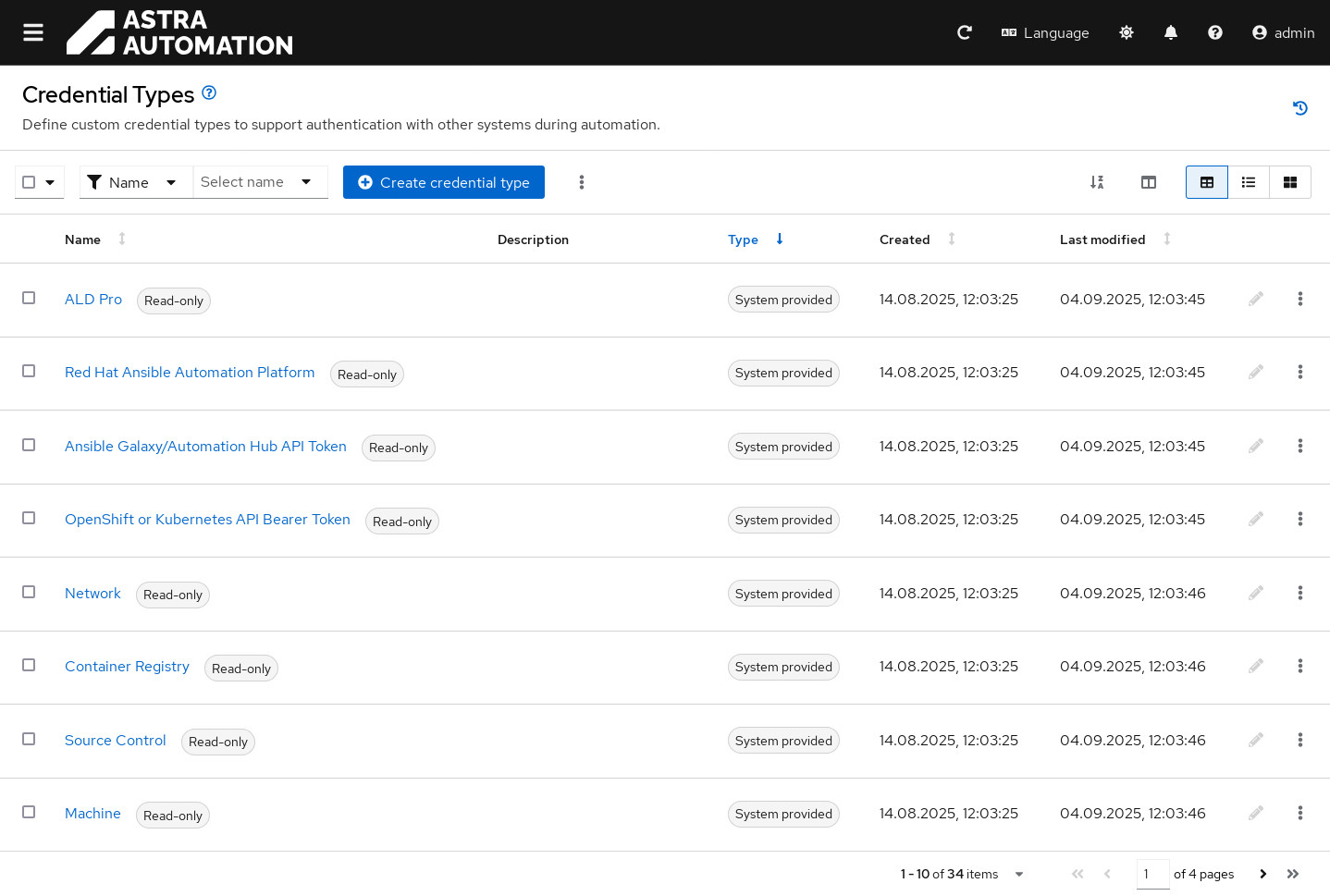Open the notifications bell
The image size is (1330, 896).
[x=1170, y=32]
